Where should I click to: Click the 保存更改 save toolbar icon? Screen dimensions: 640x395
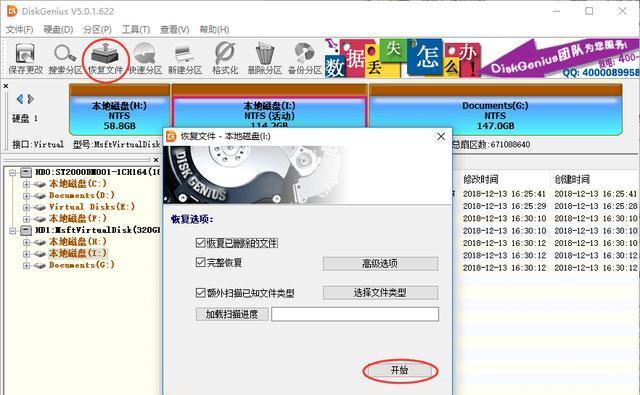point(25,59)
